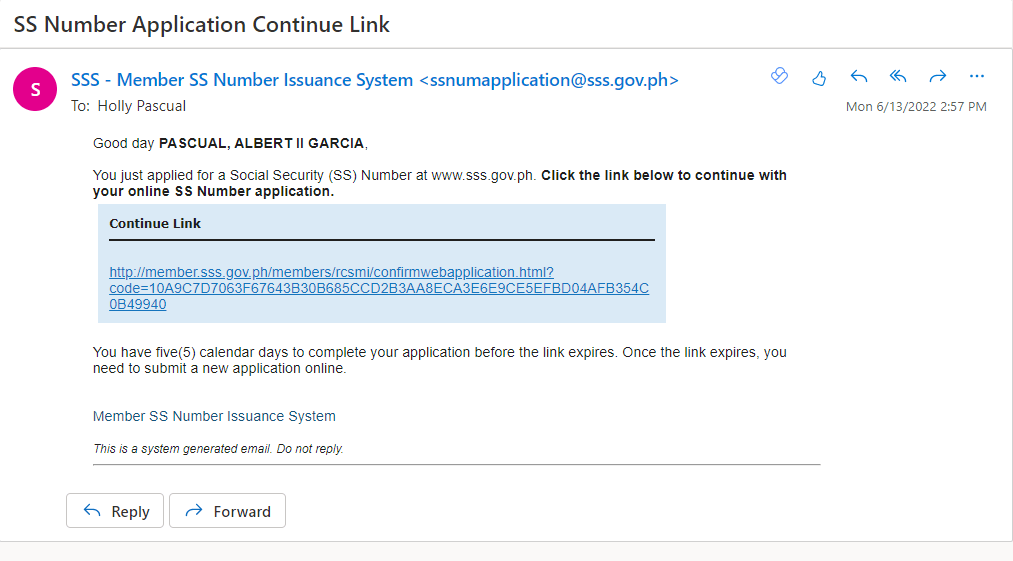This screenshot has width=1013, height=561.
Task: Click the 'This is a system generated email' note
Action: click(218, 449)
